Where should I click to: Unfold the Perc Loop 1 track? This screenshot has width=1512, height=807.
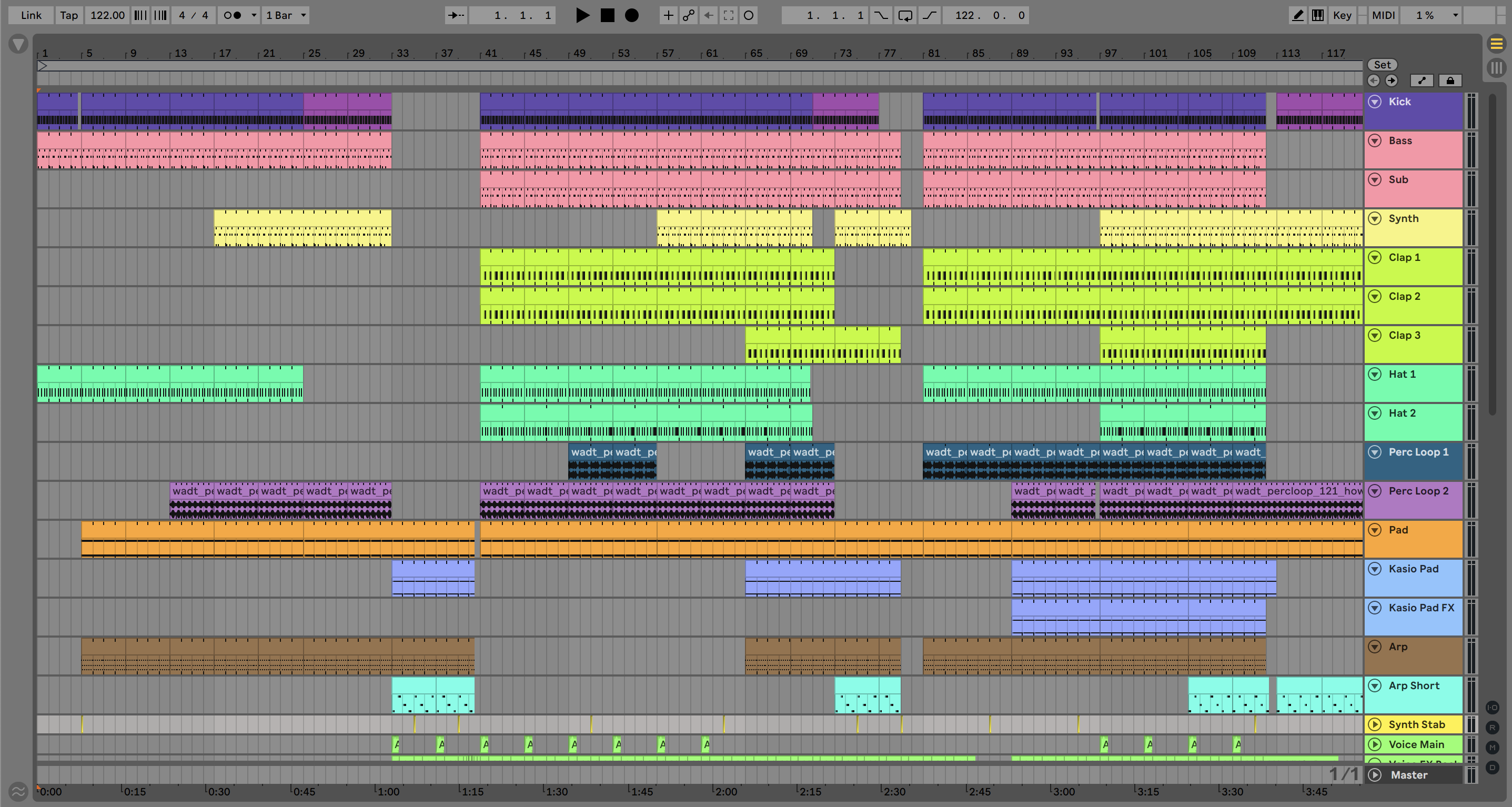point(1375,452)
